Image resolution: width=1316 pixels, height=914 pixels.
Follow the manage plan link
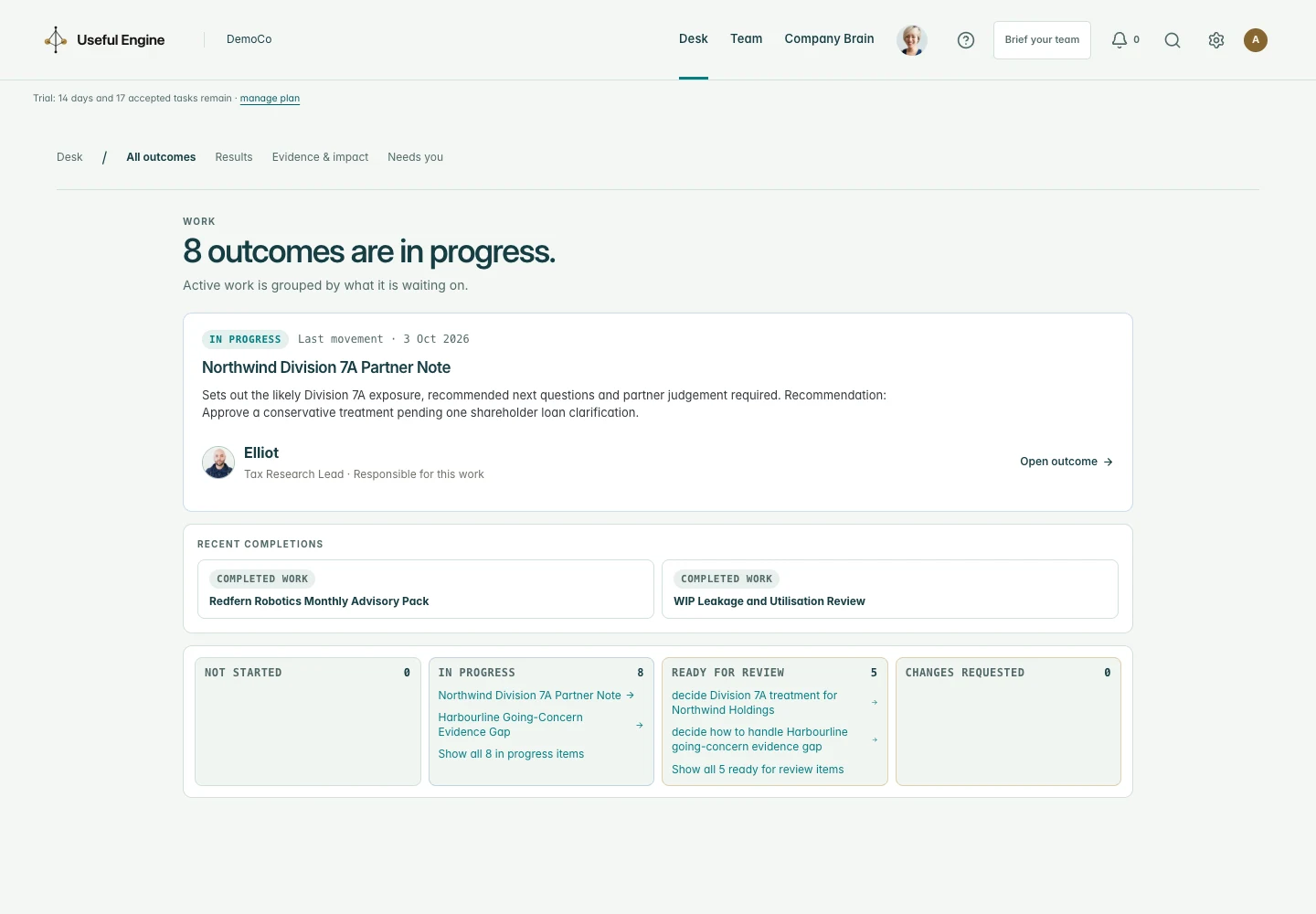[x=270, y=99]
